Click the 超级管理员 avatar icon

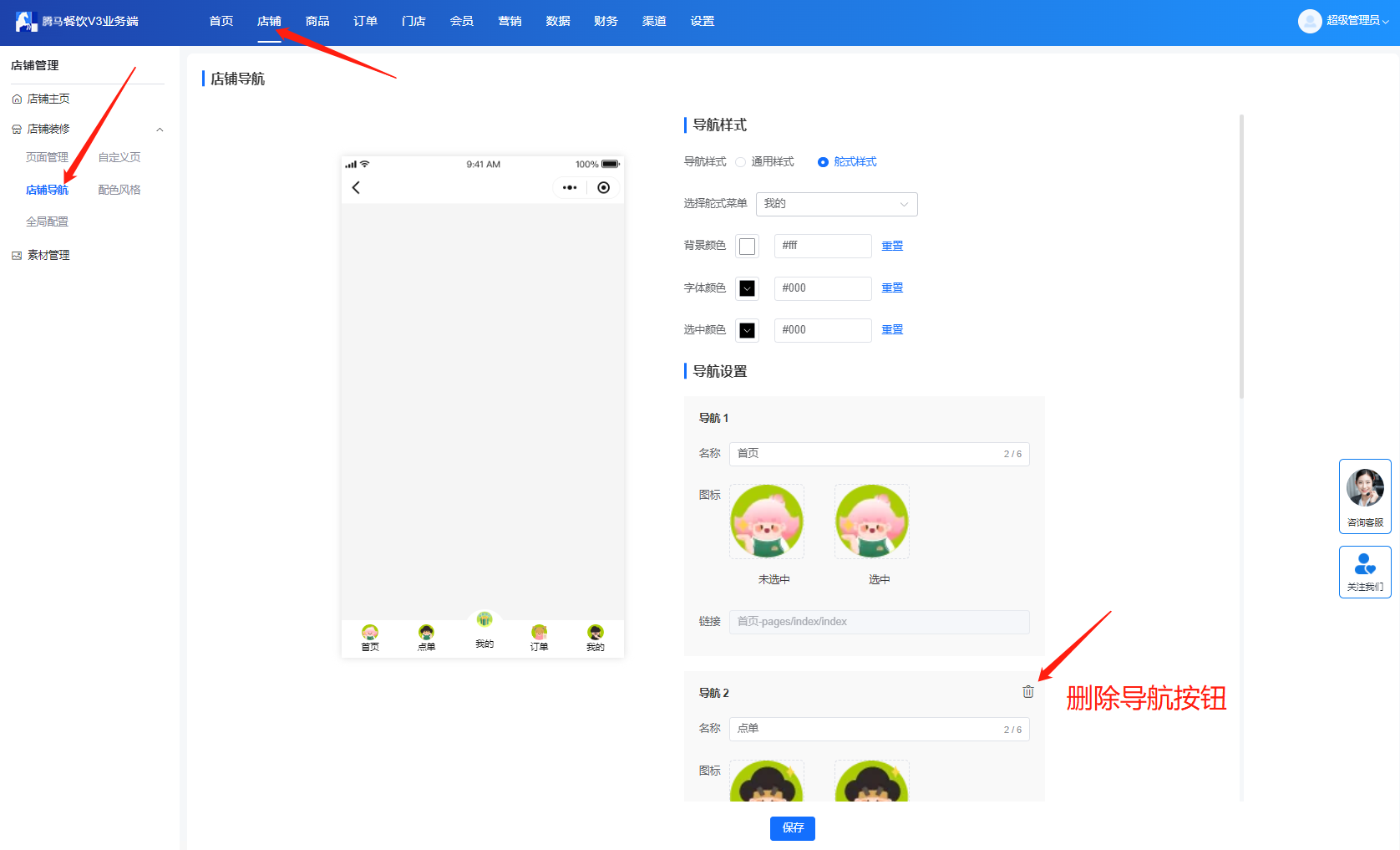point(1310,21)
